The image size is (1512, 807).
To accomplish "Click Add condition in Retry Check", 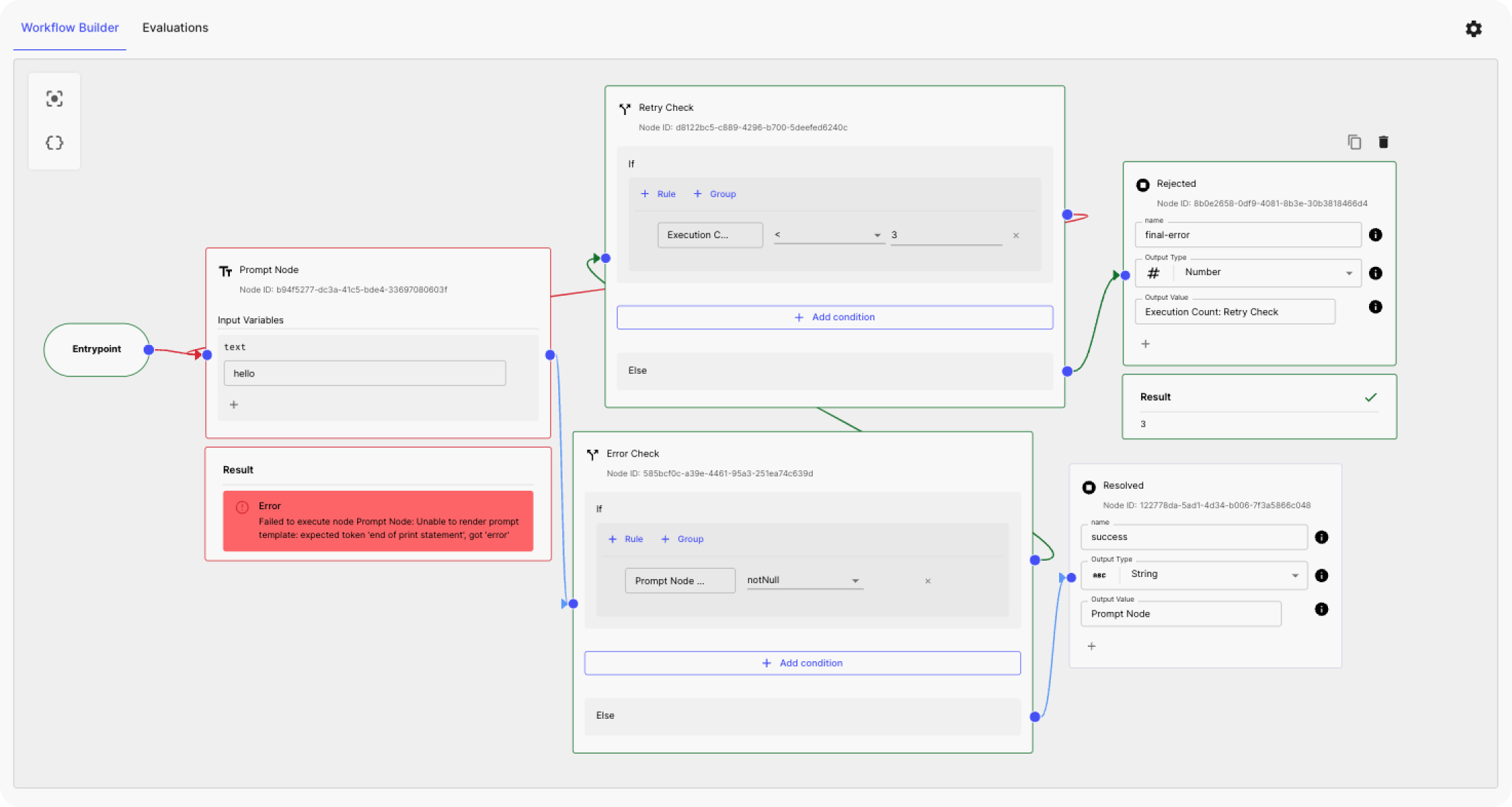I will pos(835,317).
